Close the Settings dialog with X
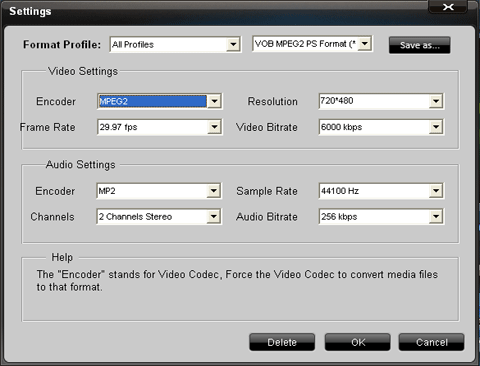Viewport: 480px width, 366px height. click(448, 7)
